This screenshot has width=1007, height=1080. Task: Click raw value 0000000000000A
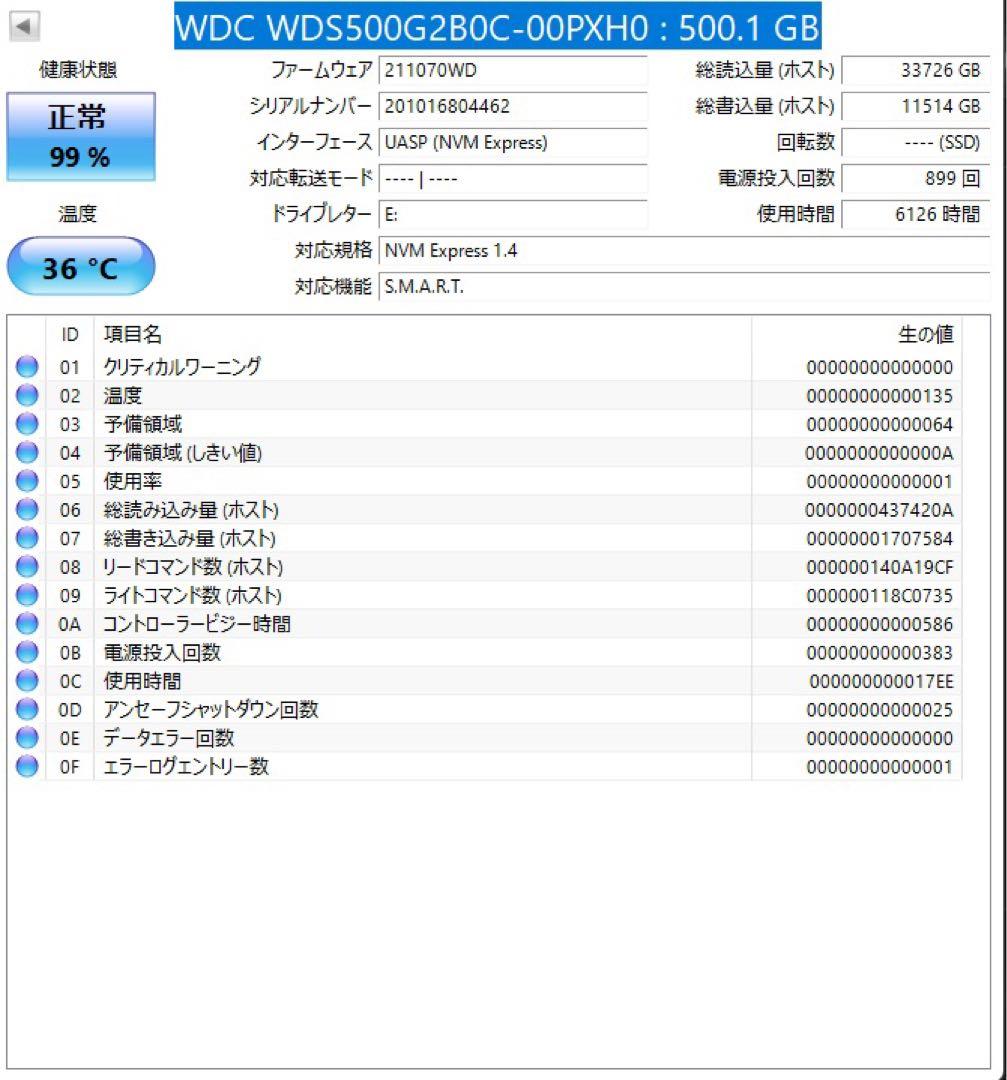tap(880, 453)
